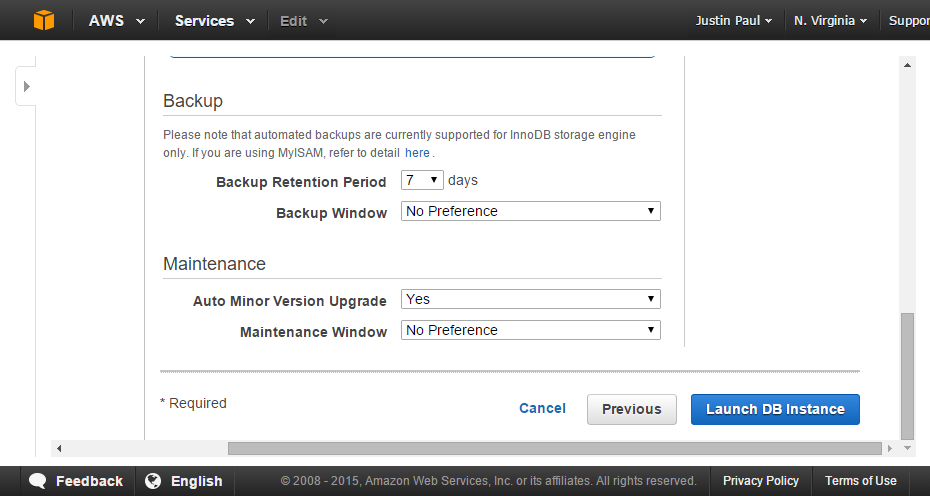Image resolution: width=930 pixels, height=496 pixels.
Task: Click the 'Backup Retention Period' label
Action: (301, 182)
